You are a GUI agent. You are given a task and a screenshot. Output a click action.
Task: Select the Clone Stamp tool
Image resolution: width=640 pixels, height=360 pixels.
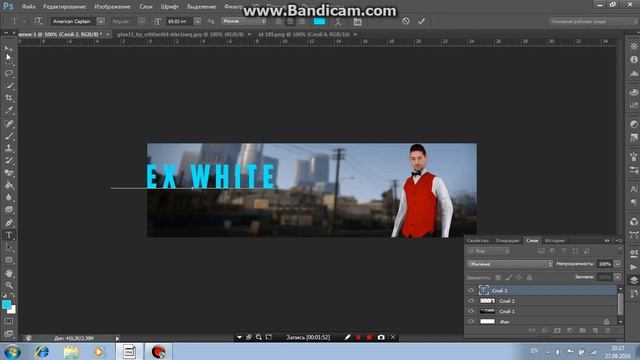coord(9,148)
